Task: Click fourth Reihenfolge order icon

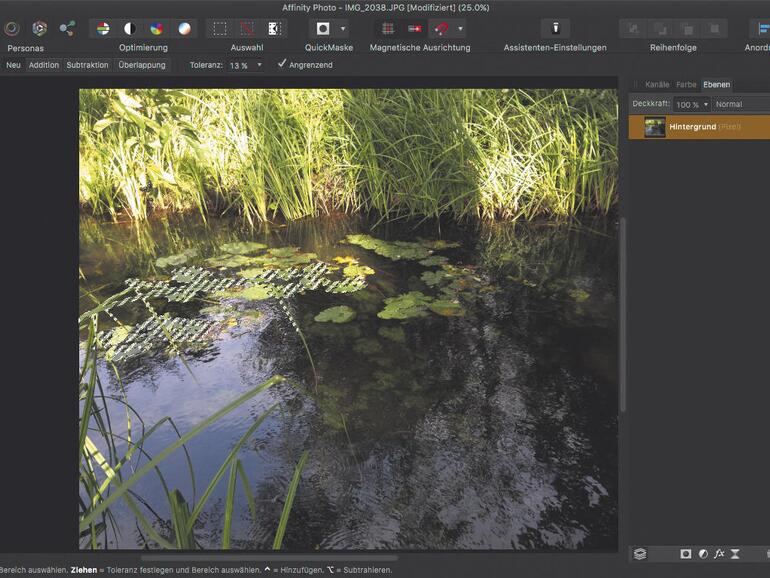Action: [715, 28]
